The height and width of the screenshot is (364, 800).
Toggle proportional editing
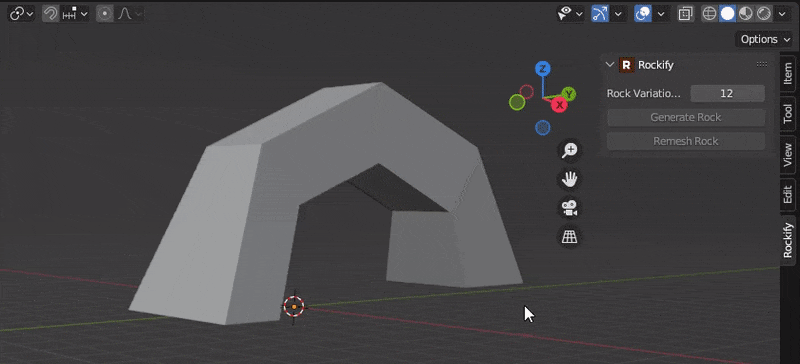click(x=105, y=14)
